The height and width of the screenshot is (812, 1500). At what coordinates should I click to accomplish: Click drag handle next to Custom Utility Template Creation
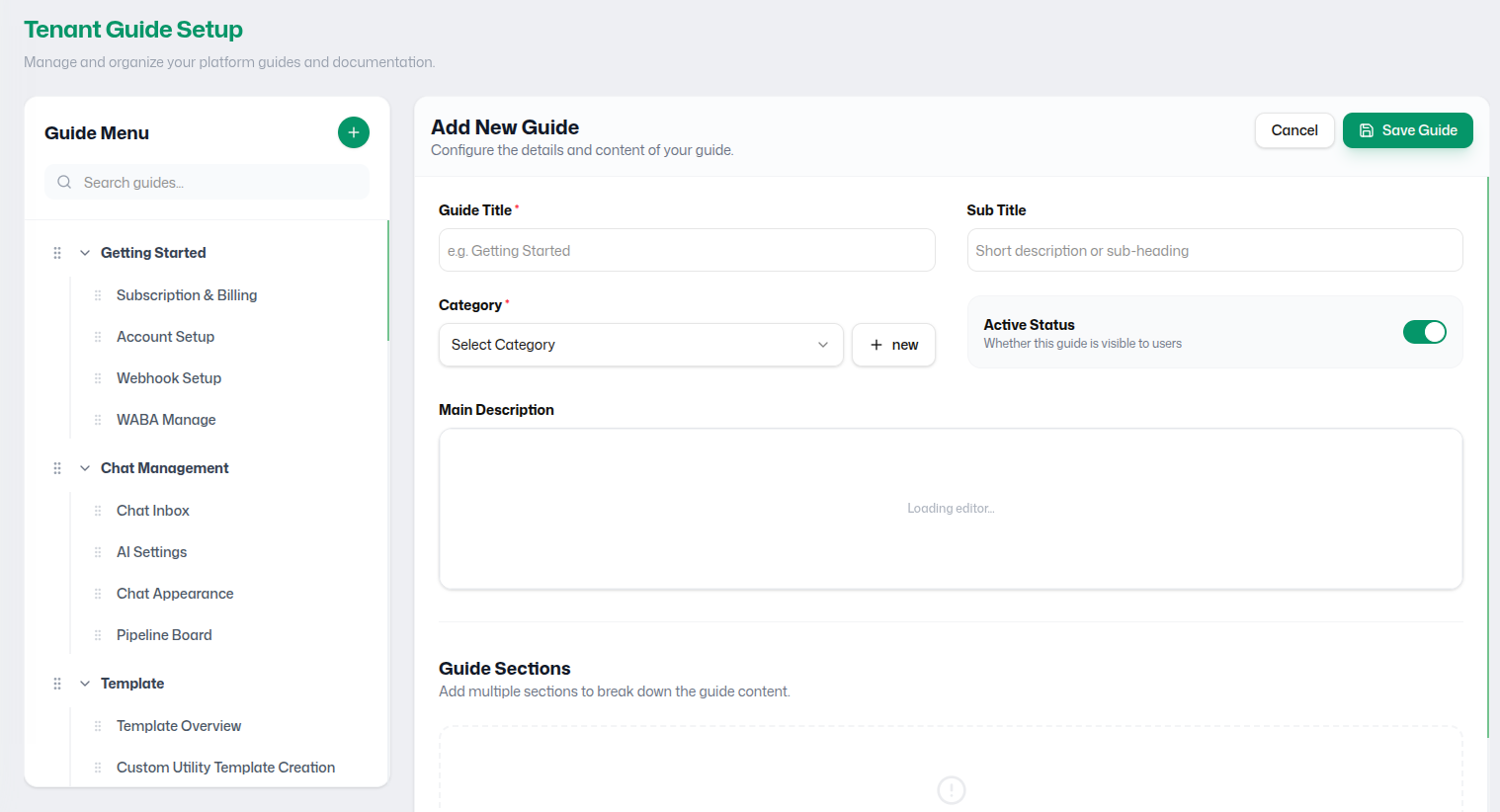(98, 768)
